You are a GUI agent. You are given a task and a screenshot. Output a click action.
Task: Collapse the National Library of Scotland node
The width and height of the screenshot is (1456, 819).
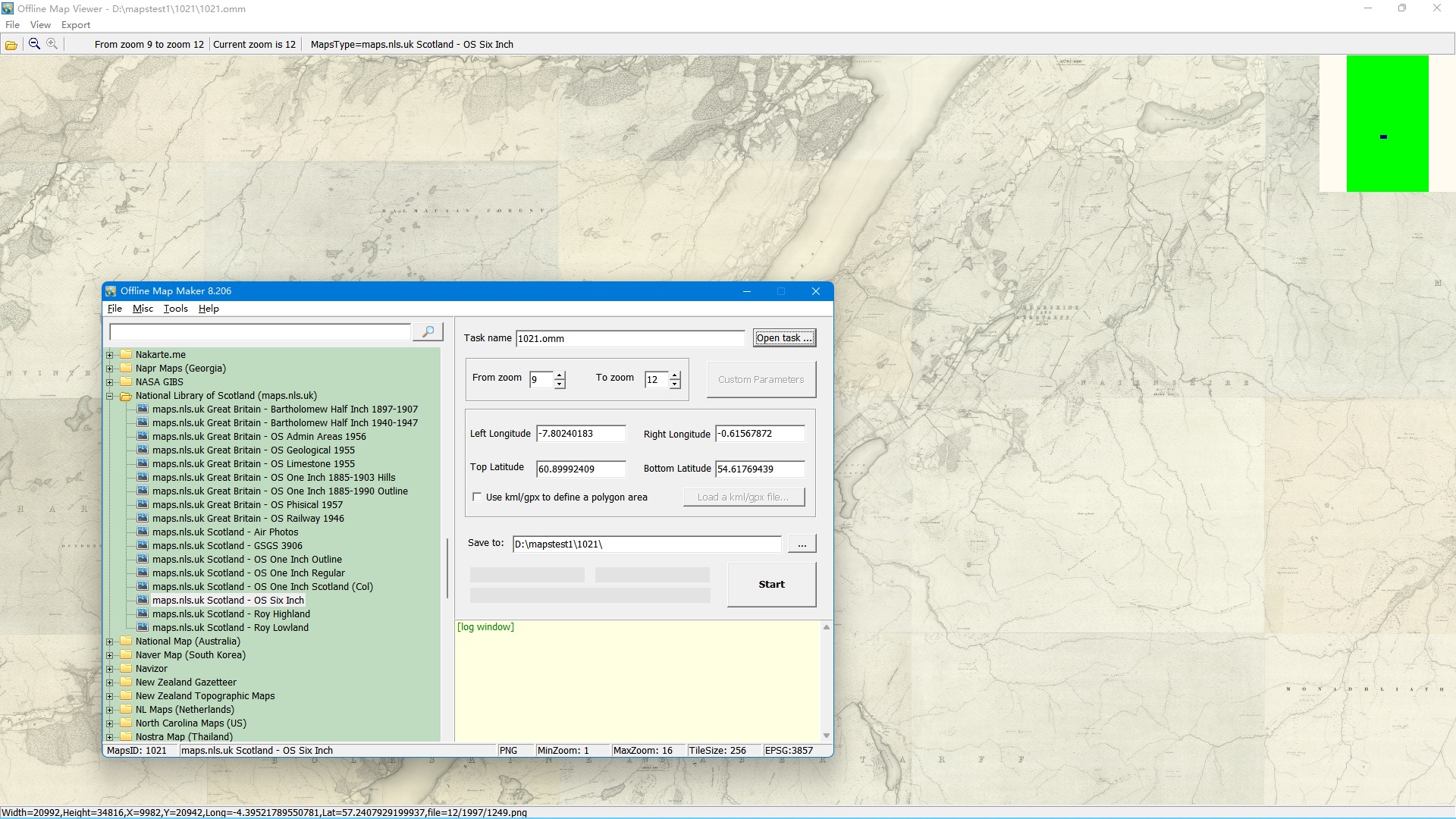(110, 396)
